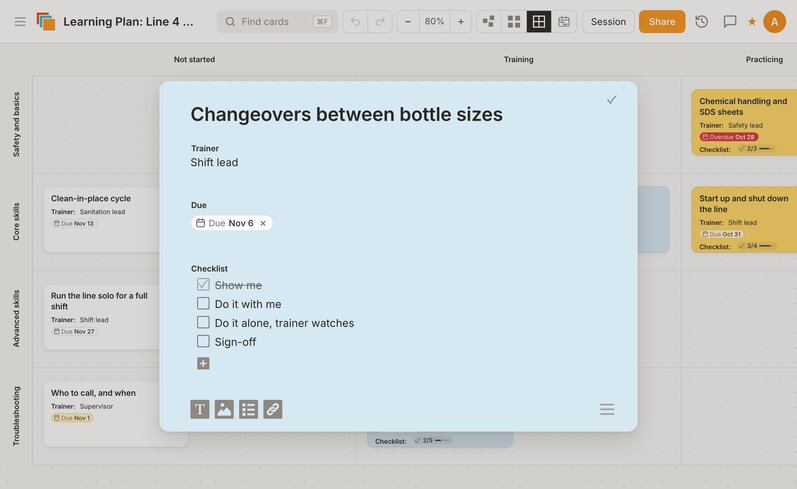This screenshot has width=797, height=489.
Task: Add an image to the card
Action: 224,409
